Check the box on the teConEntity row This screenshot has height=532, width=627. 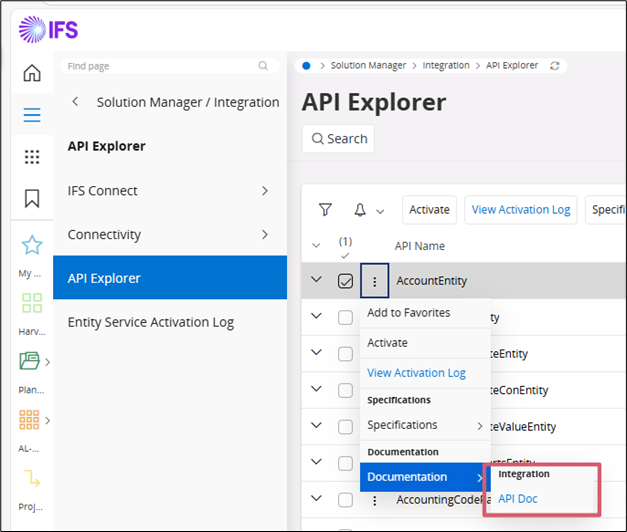tap(345, 390)
